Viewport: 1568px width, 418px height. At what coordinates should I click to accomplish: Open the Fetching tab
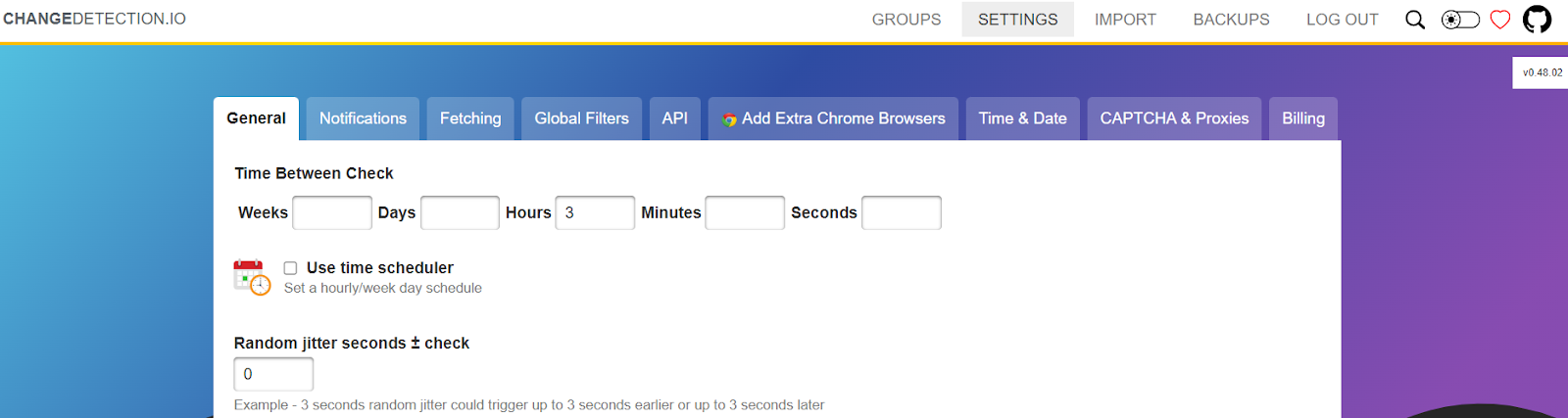(x=470, y=118)
